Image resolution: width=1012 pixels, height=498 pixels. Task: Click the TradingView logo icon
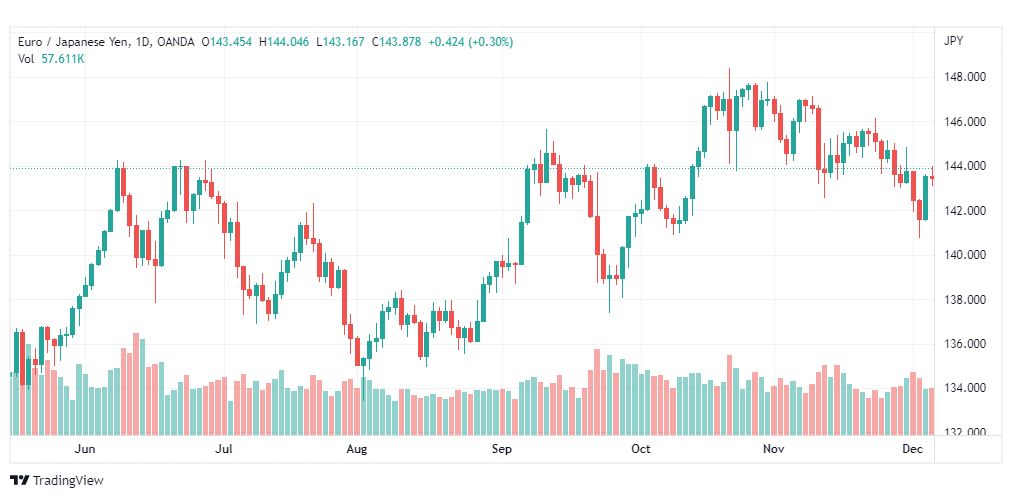(19, 481)
